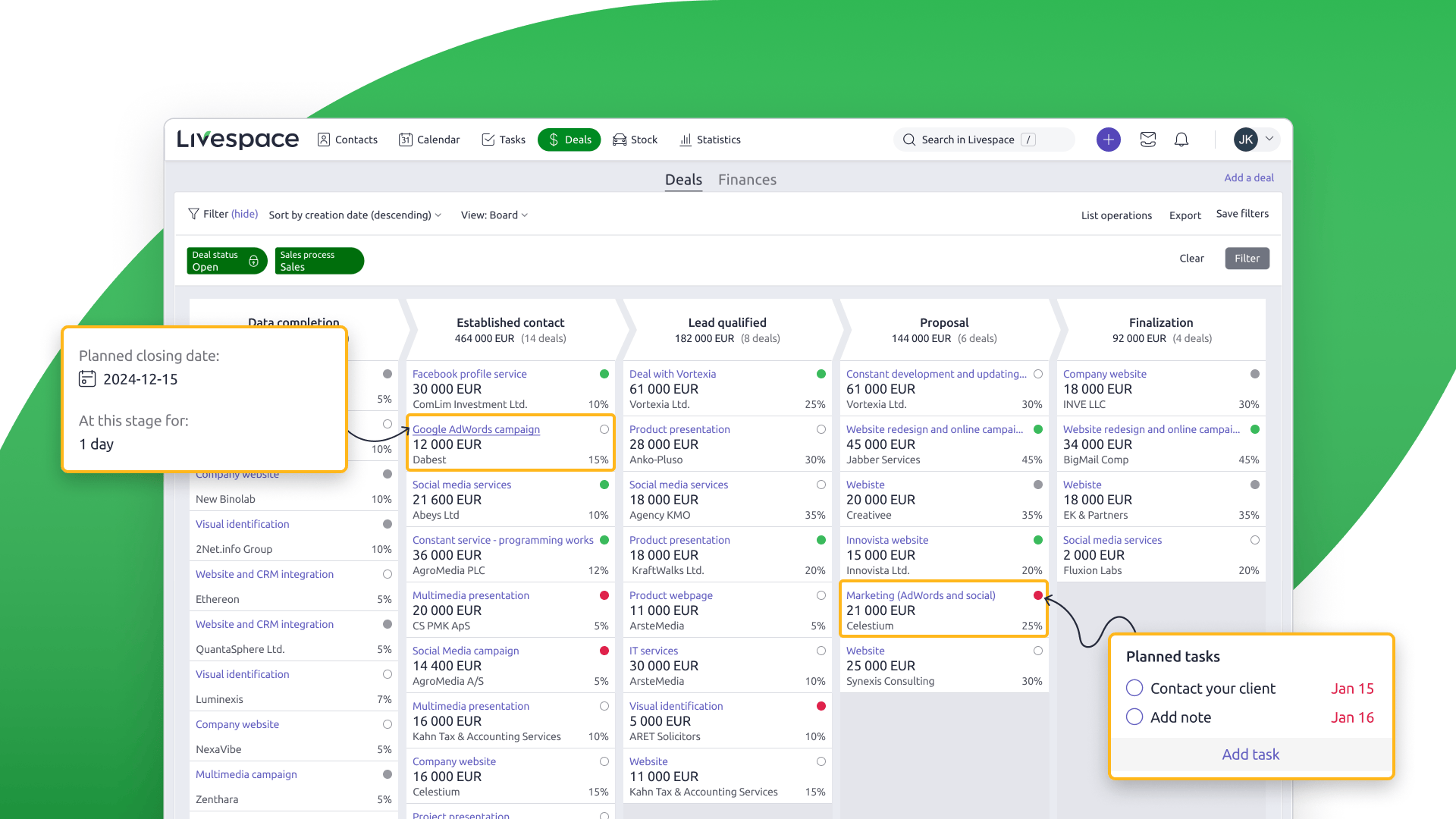Click Clear filters
The height and width of the screenshot is (819, 1456).
coord(1191,259)
